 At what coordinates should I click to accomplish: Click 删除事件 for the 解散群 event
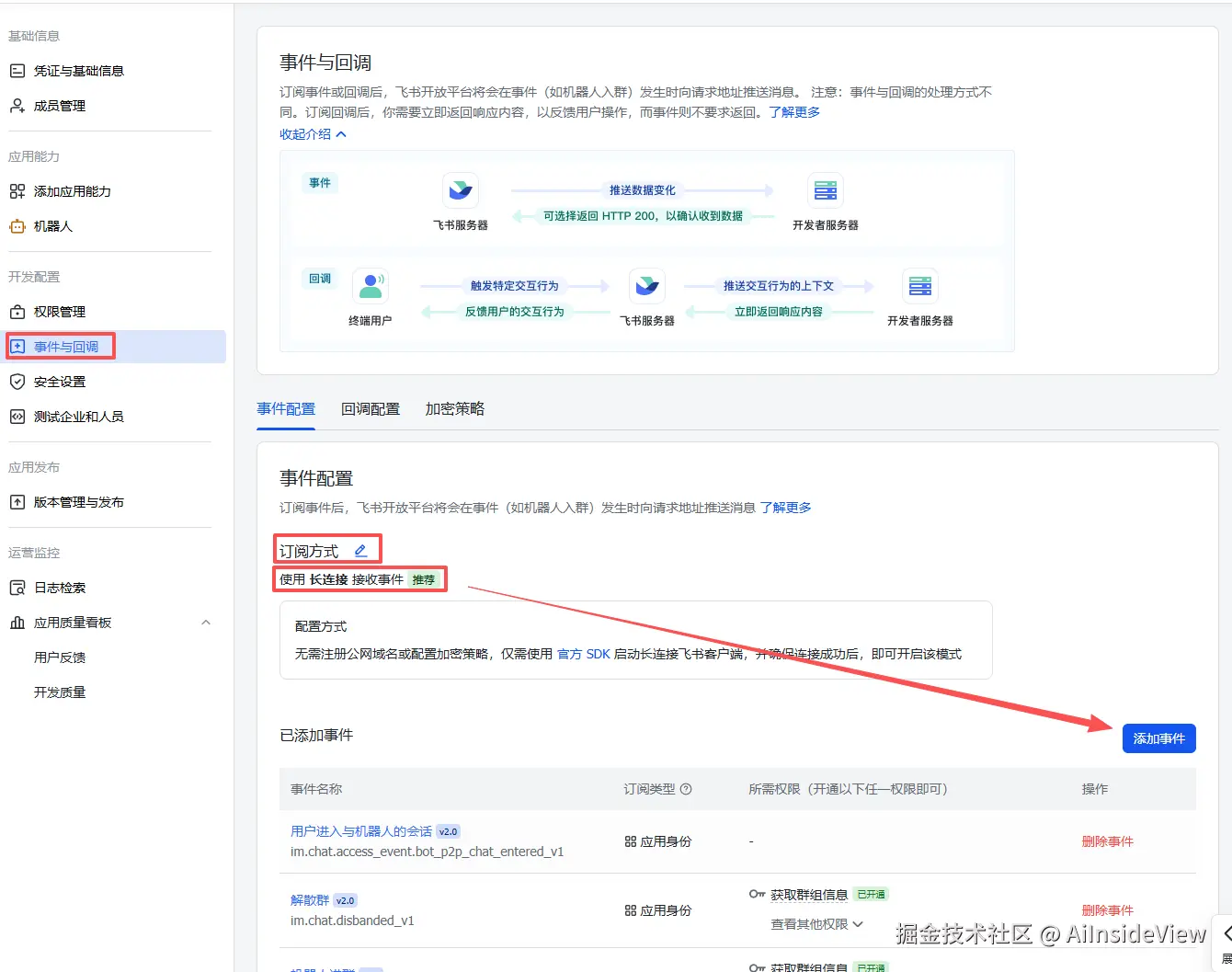click(x=1108, y=910)
